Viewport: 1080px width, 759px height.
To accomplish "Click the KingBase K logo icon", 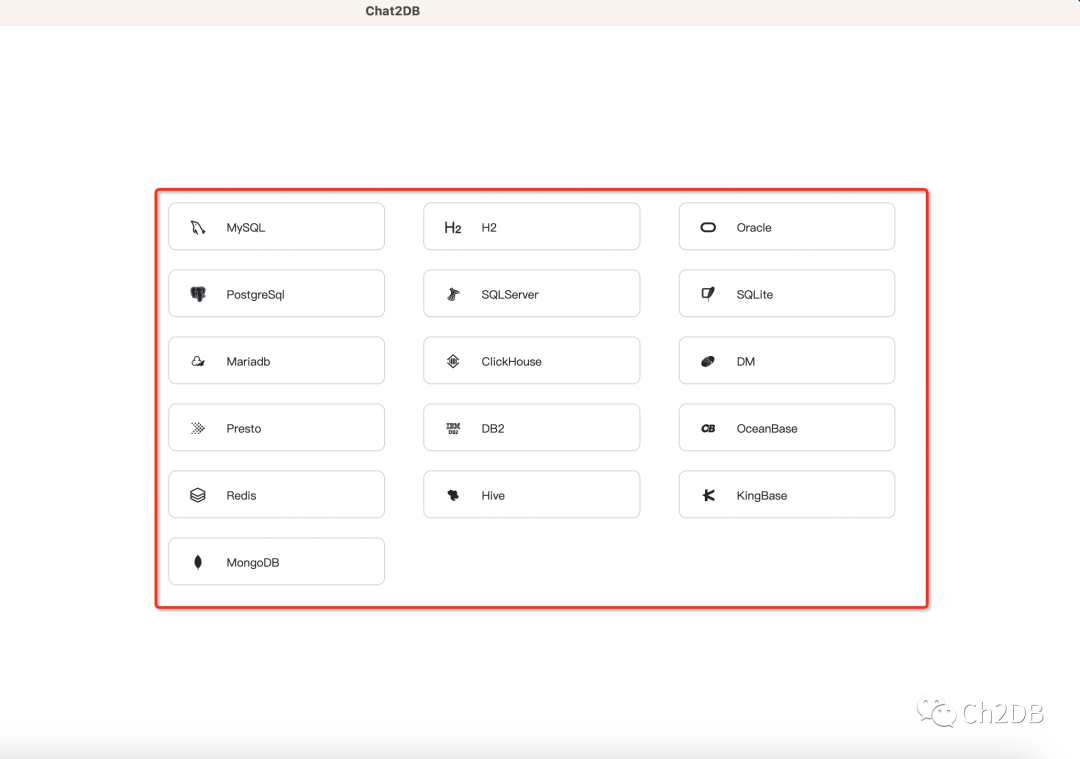I will point(708,495).
